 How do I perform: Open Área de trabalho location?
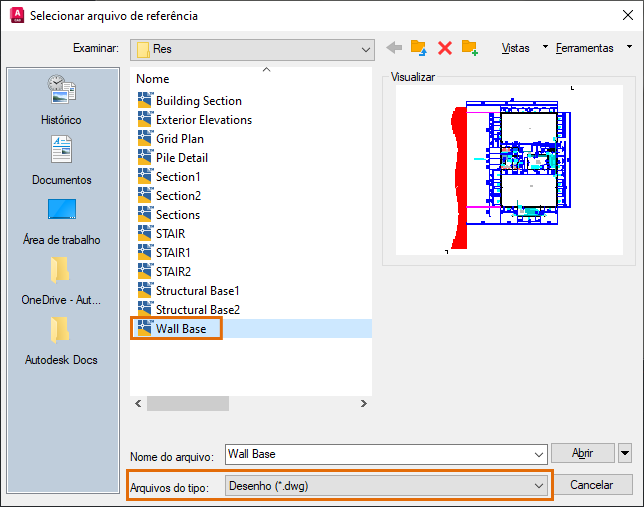coord(62,222)
